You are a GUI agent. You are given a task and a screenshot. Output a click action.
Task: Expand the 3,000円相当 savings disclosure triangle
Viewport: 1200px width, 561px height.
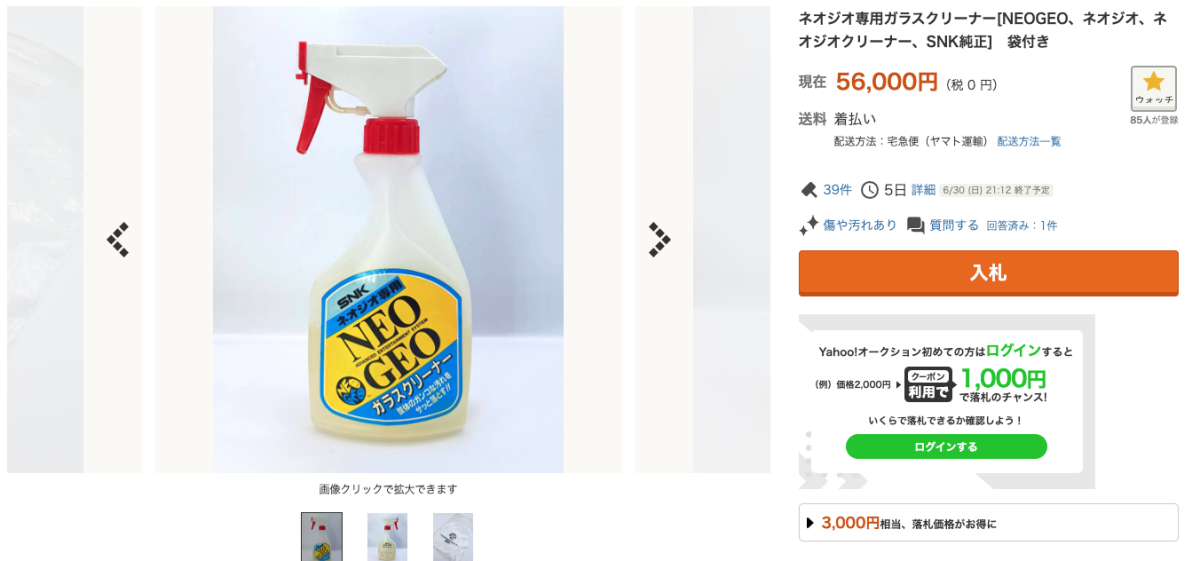point(810,523)
